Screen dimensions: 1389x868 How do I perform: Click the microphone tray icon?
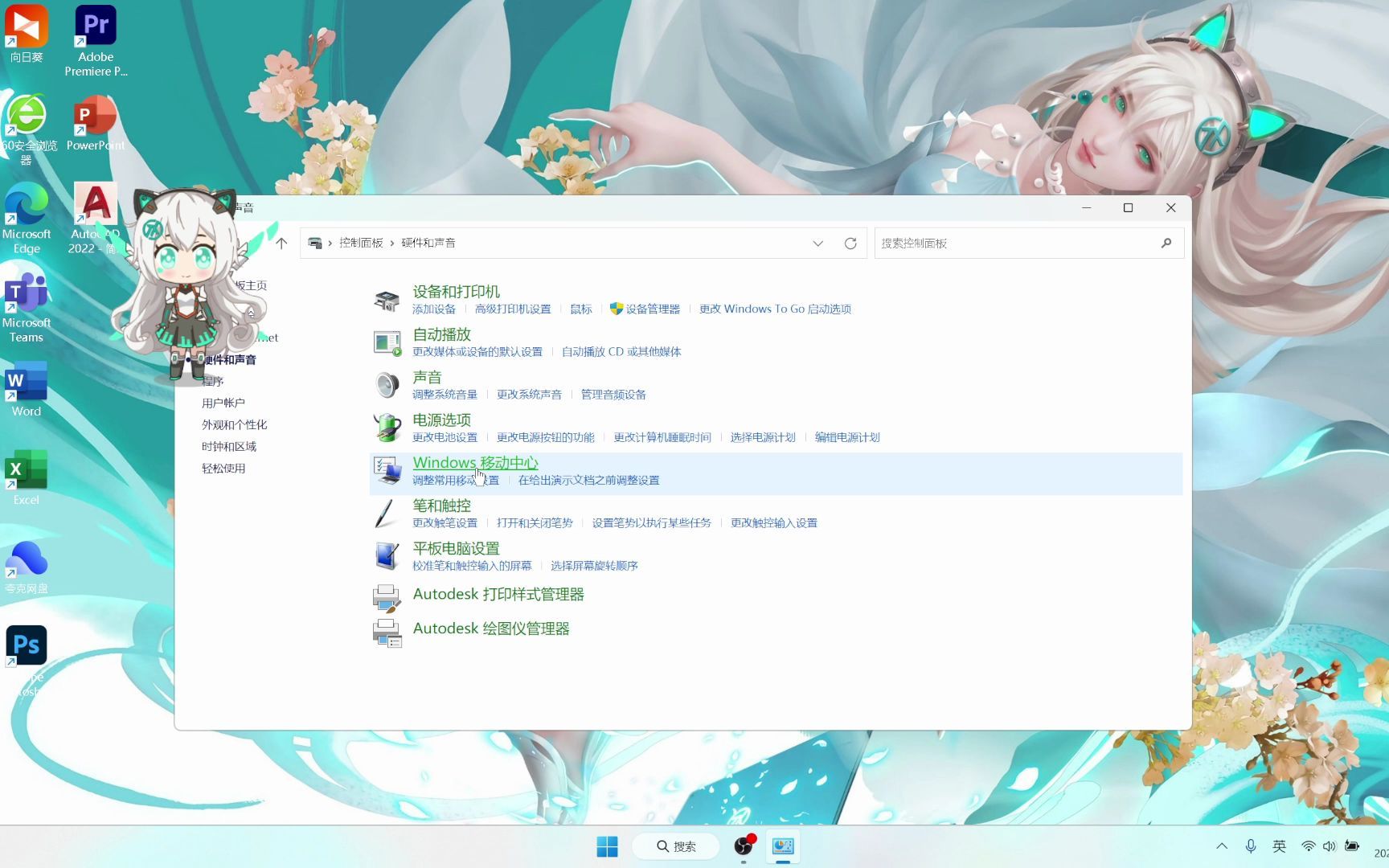point(1251,846)
